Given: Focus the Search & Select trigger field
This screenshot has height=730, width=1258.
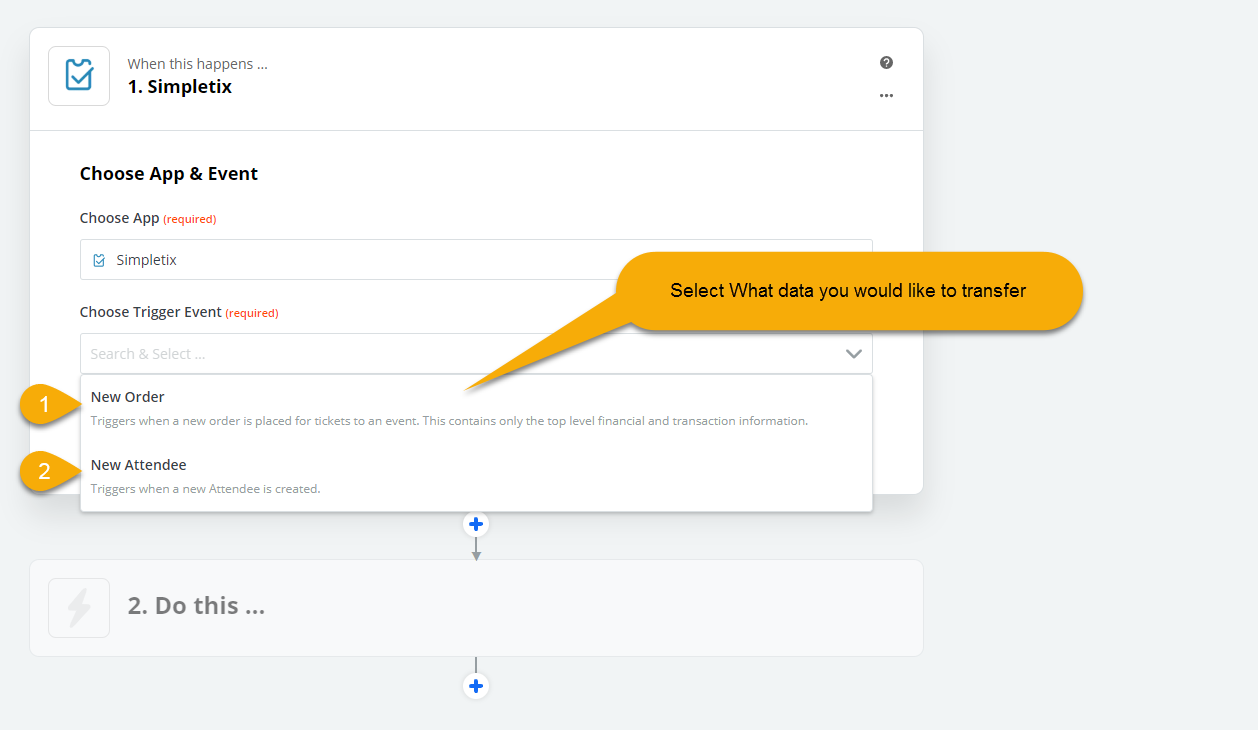Looking at the screenshot, I should coord(476,354).
